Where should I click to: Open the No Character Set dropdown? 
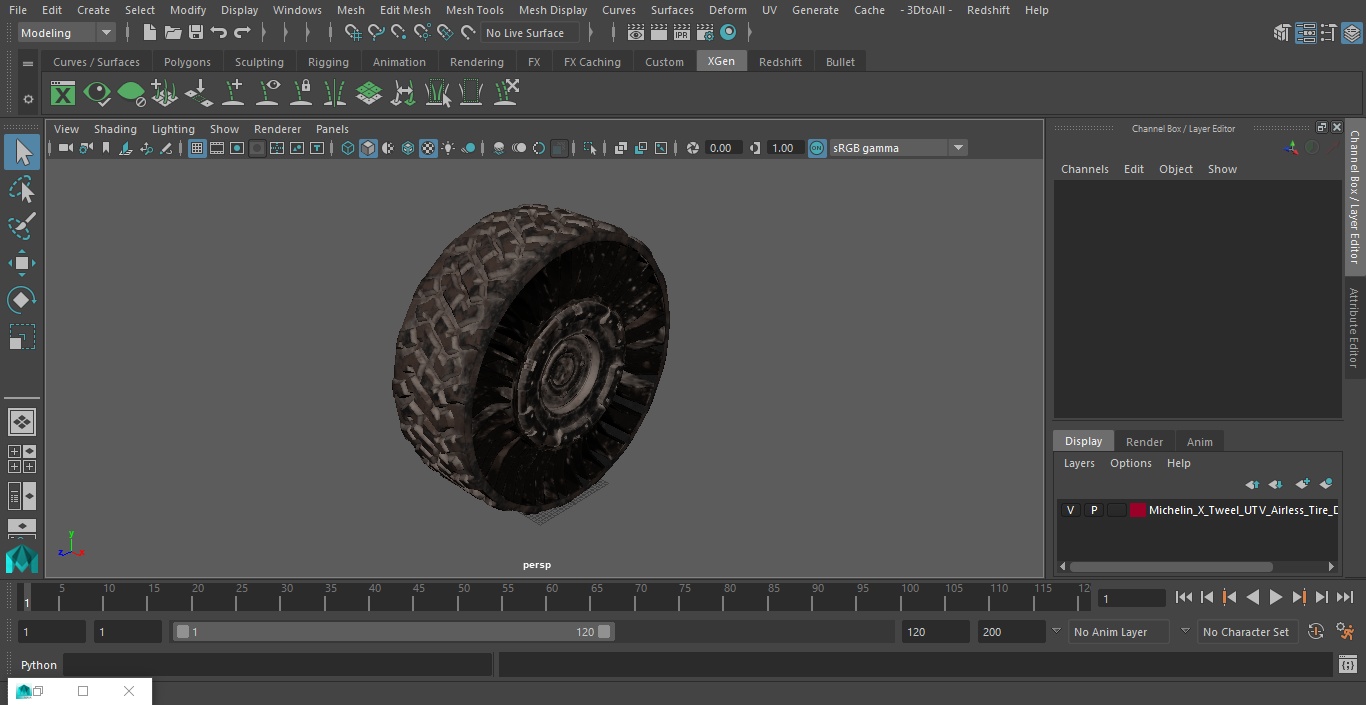click(x=1246, y=632)
